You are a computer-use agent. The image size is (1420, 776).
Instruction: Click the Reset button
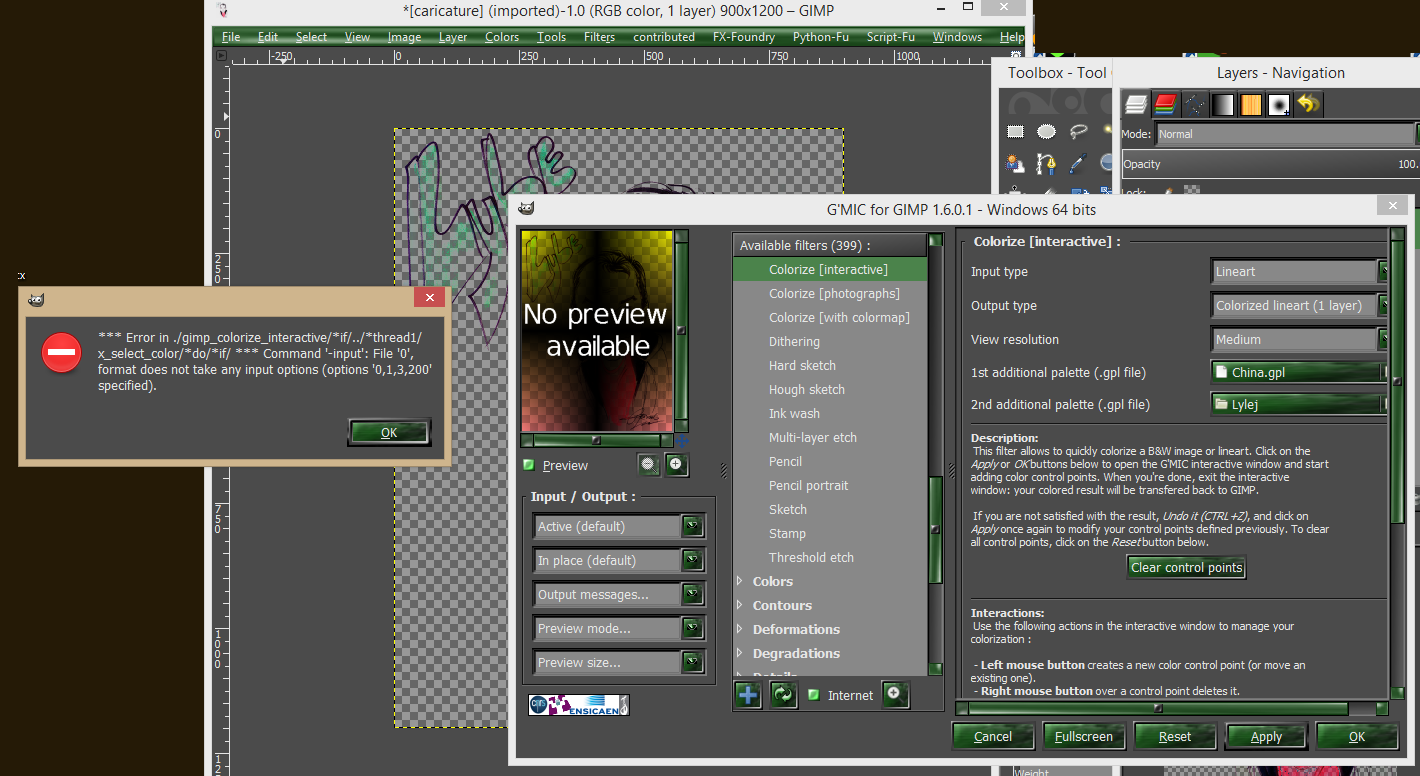pyautogui.click(x=1175, y=736)
